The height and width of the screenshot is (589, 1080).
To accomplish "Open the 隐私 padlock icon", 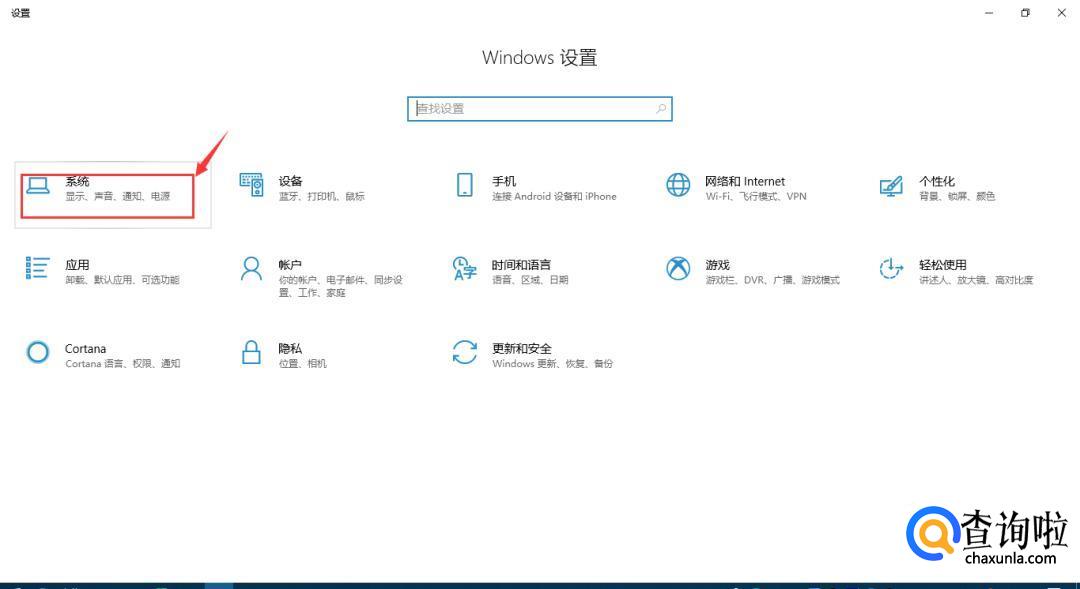I will 251,351.
